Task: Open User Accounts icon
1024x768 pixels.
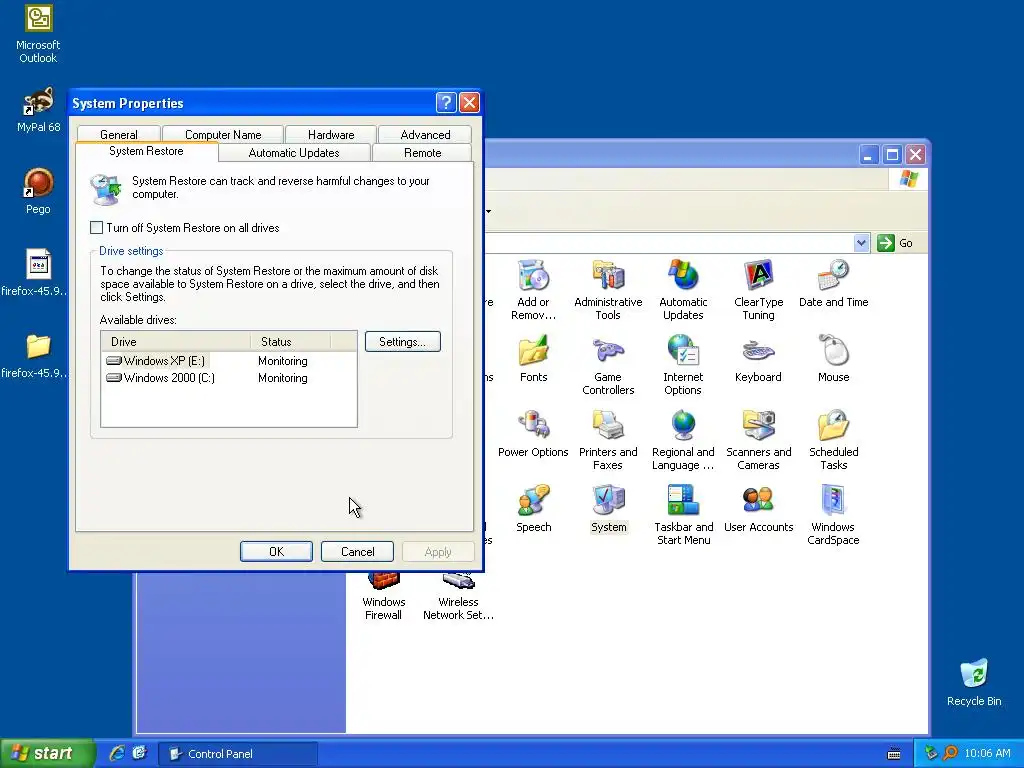Action: click(x=758, y=509)
